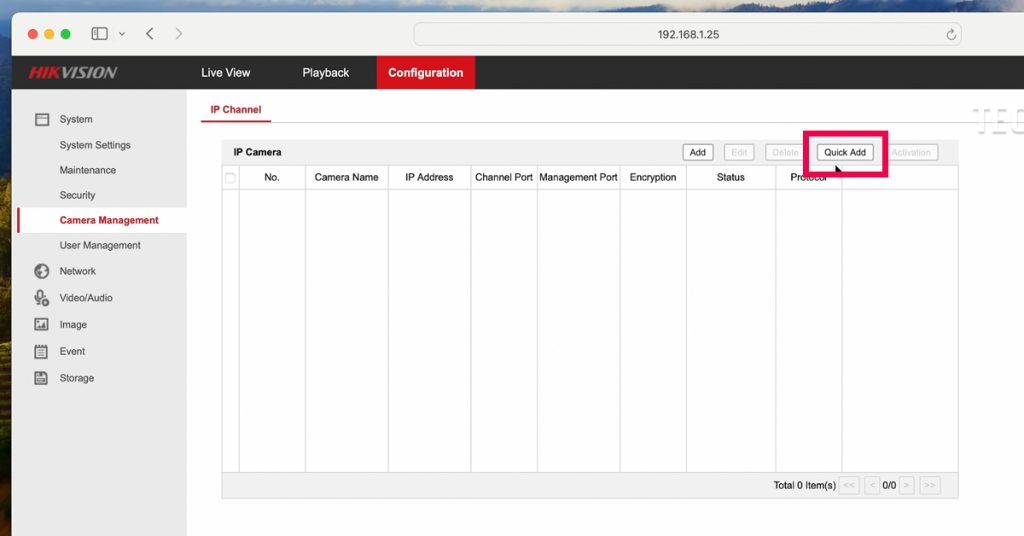The height and width of the screenshot is (536, 1024).
Task: Open the Event calendar icon
Action: (42, 352)
